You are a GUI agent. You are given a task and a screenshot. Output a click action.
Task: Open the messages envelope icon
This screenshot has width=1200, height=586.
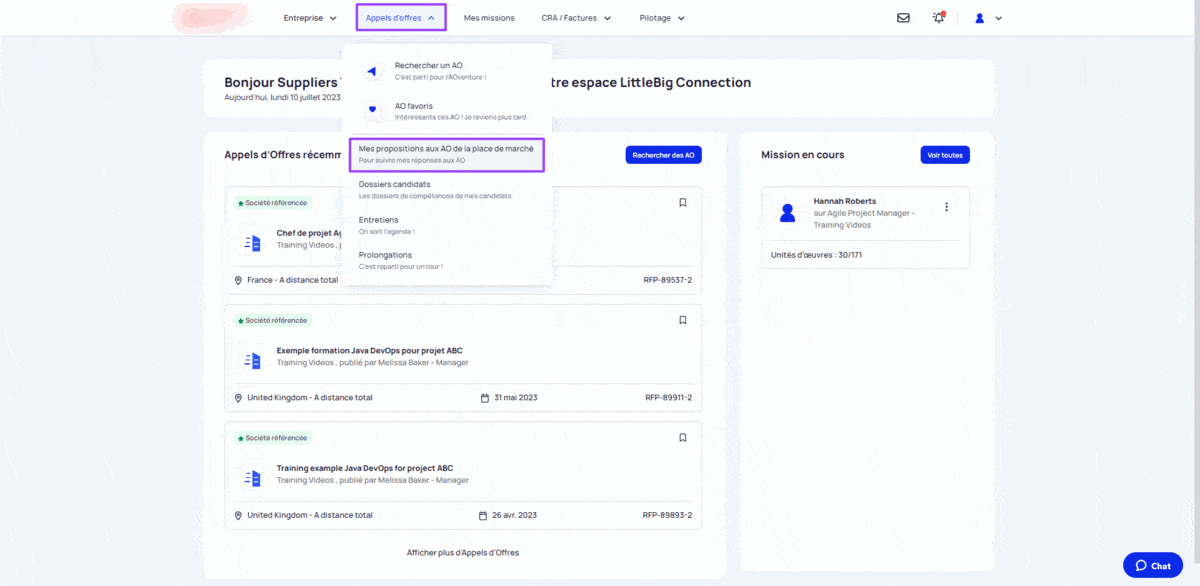coord(903,18)
